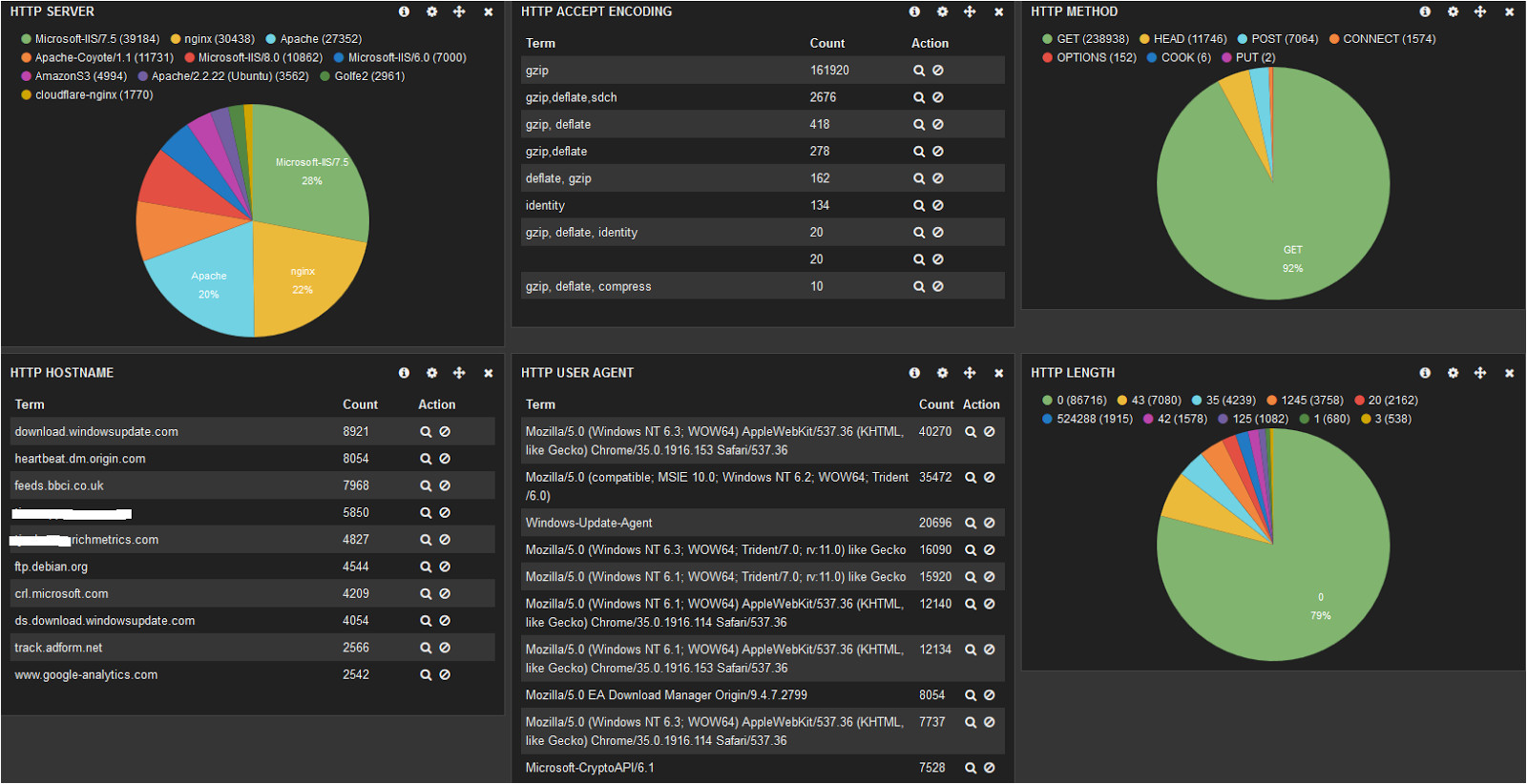The image size is (1527, 784).
Task: Open settings gear on HTTP LENGTH panel
Action: [1453, 373]
